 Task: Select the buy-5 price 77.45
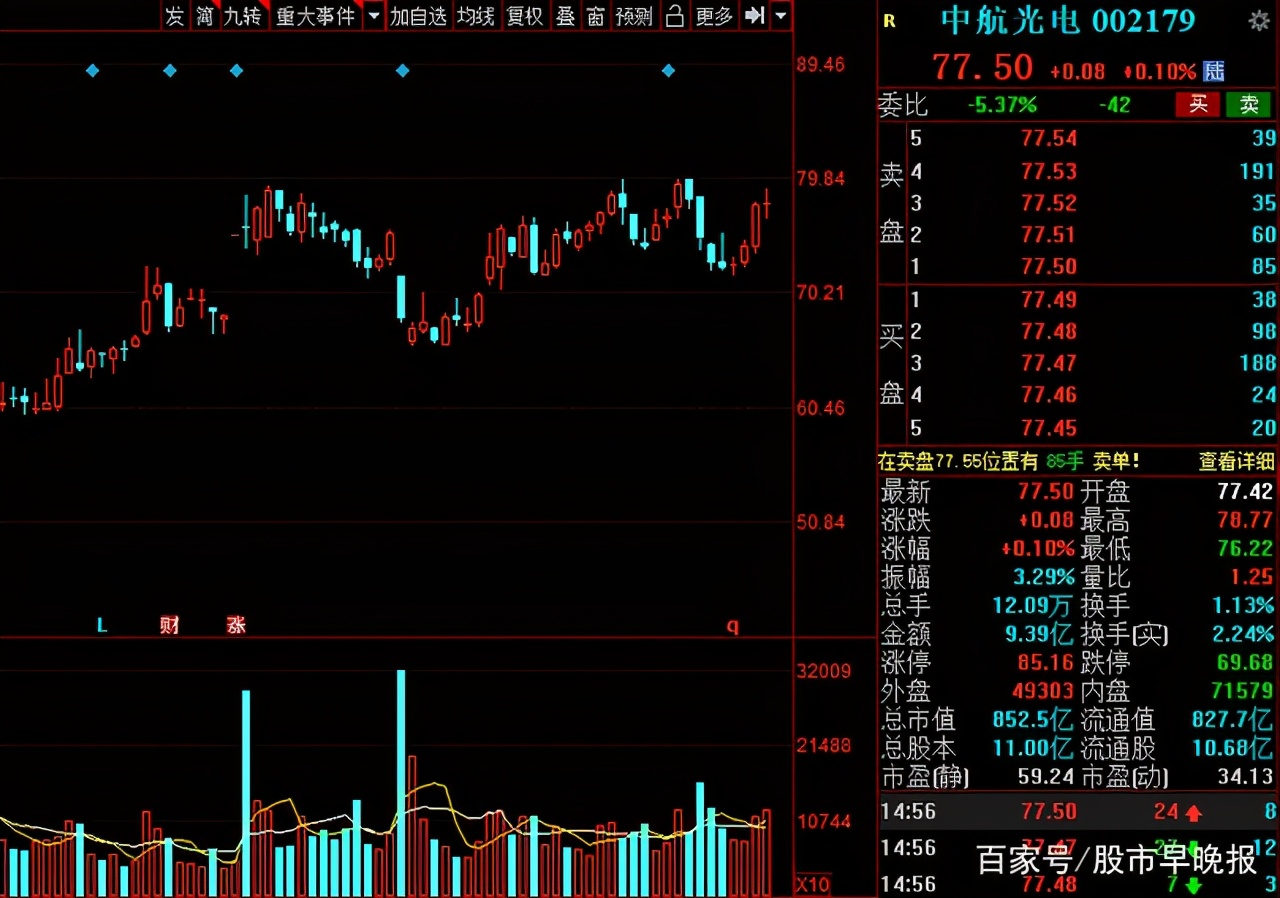tap(1048, 428)
